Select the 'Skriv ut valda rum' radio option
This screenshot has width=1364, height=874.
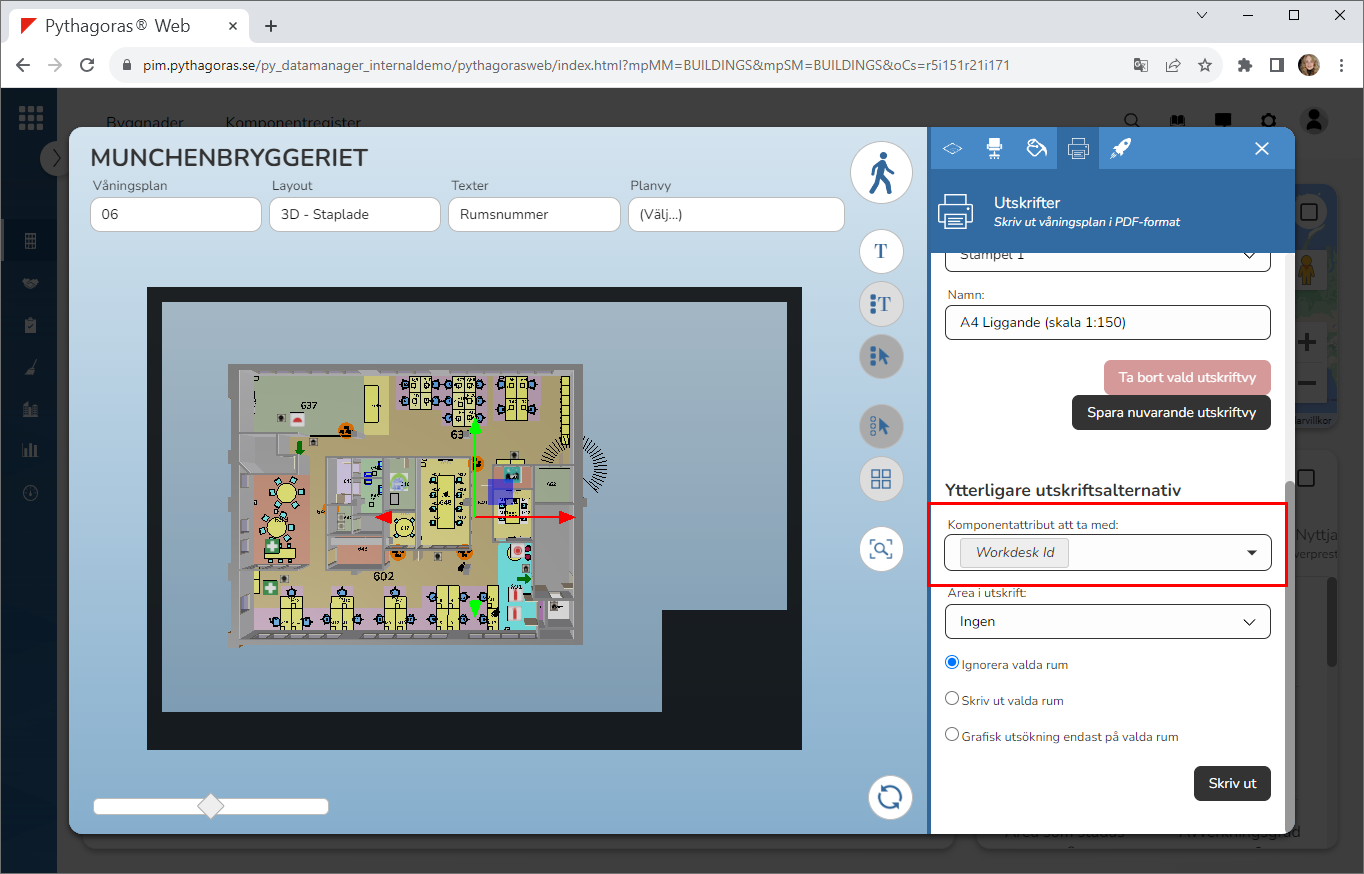click(x=952, y=699)
